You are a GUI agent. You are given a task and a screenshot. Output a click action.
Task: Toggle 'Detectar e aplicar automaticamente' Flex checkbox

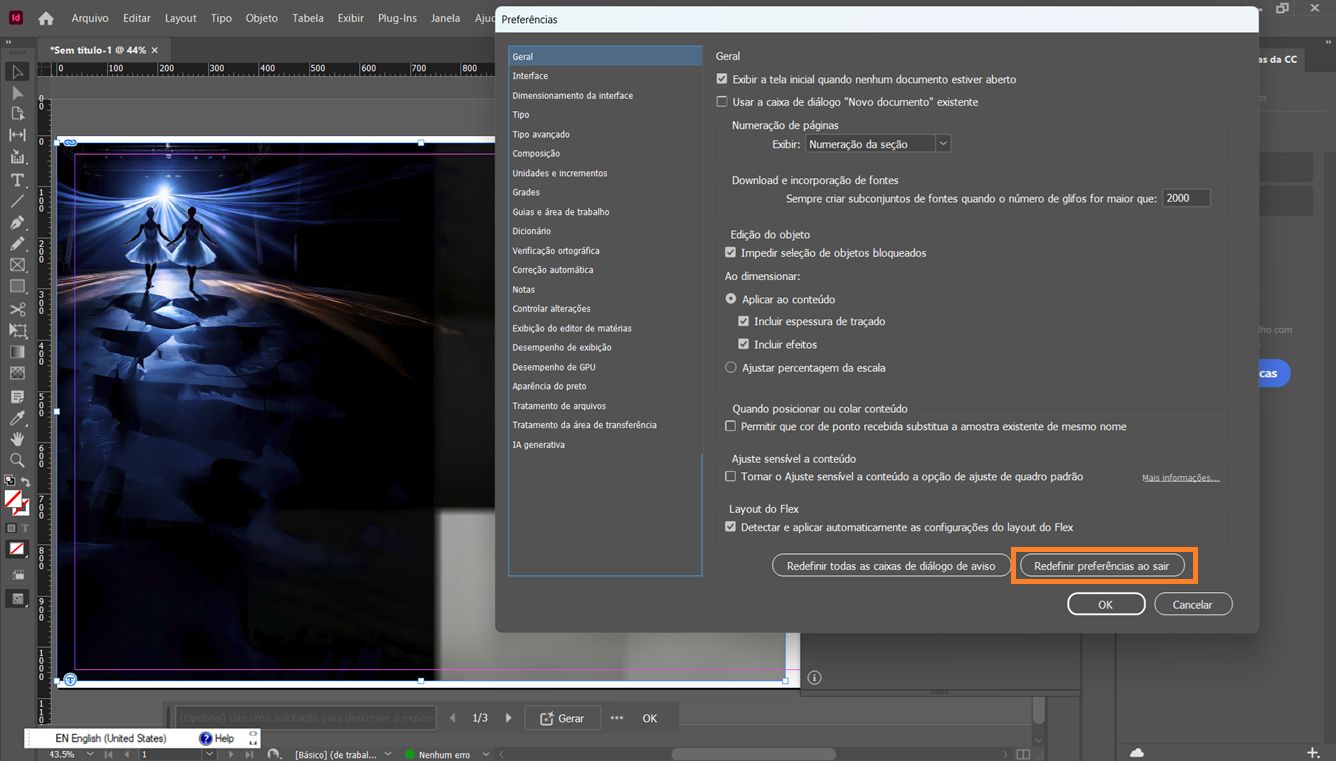point(730,527)
